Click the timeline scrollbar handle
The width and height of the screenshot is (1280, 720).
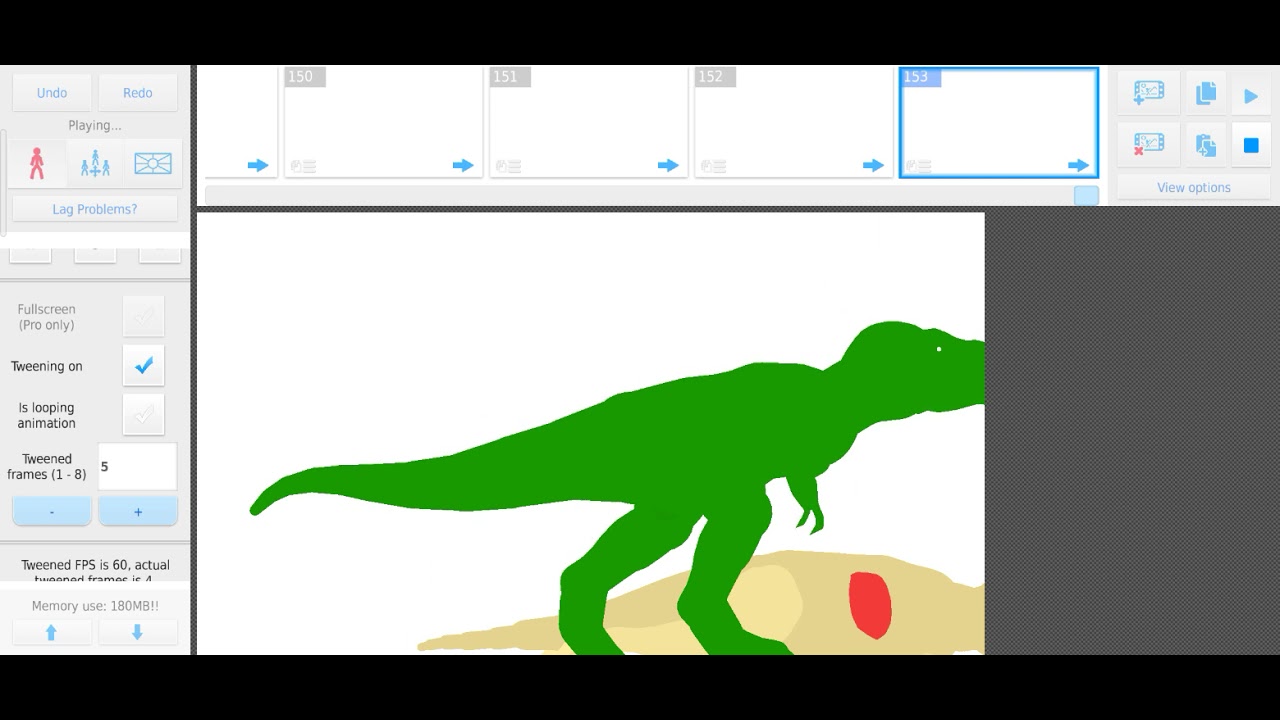1086,196
